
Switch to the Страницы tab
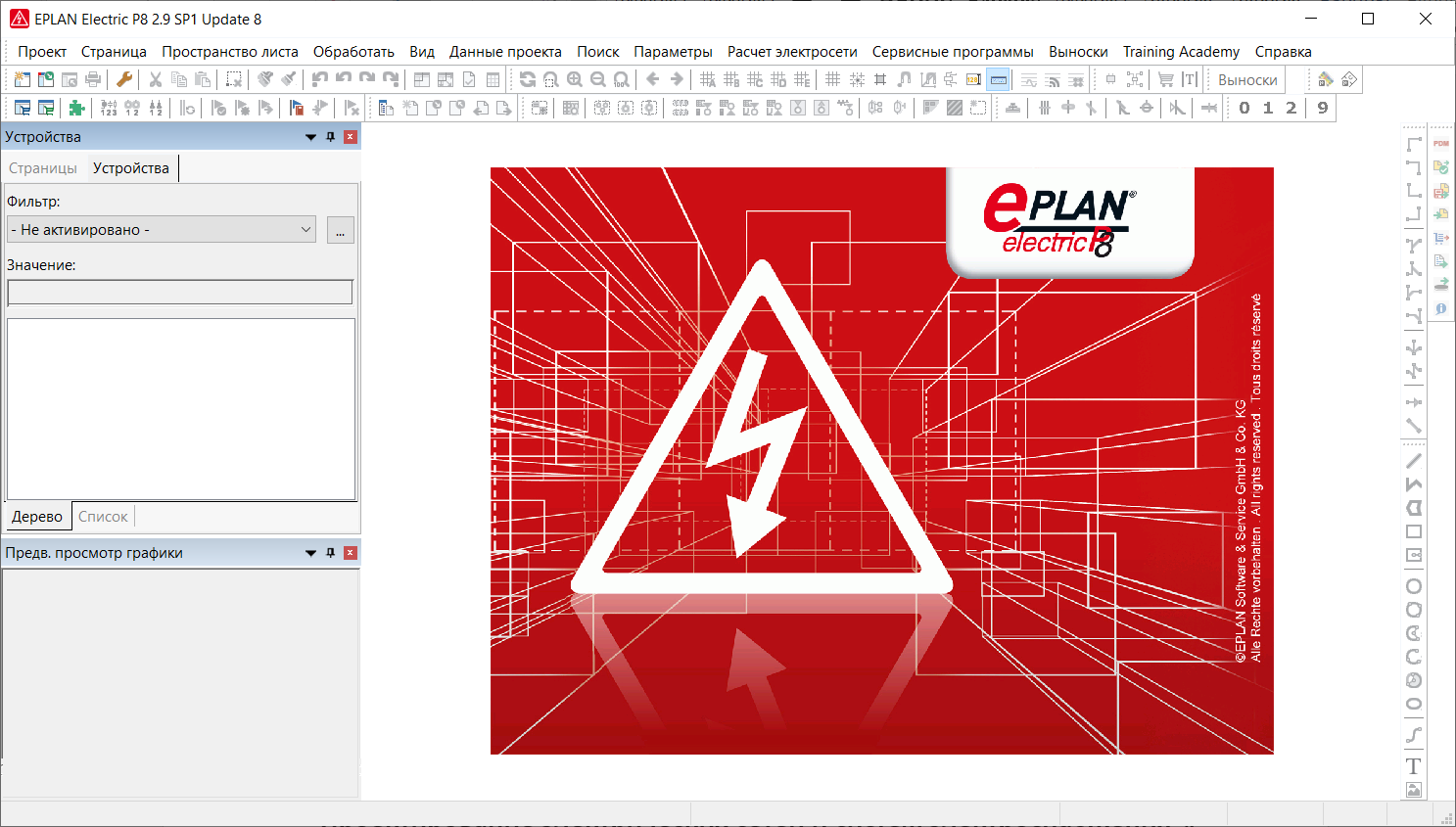coord(43,168)
